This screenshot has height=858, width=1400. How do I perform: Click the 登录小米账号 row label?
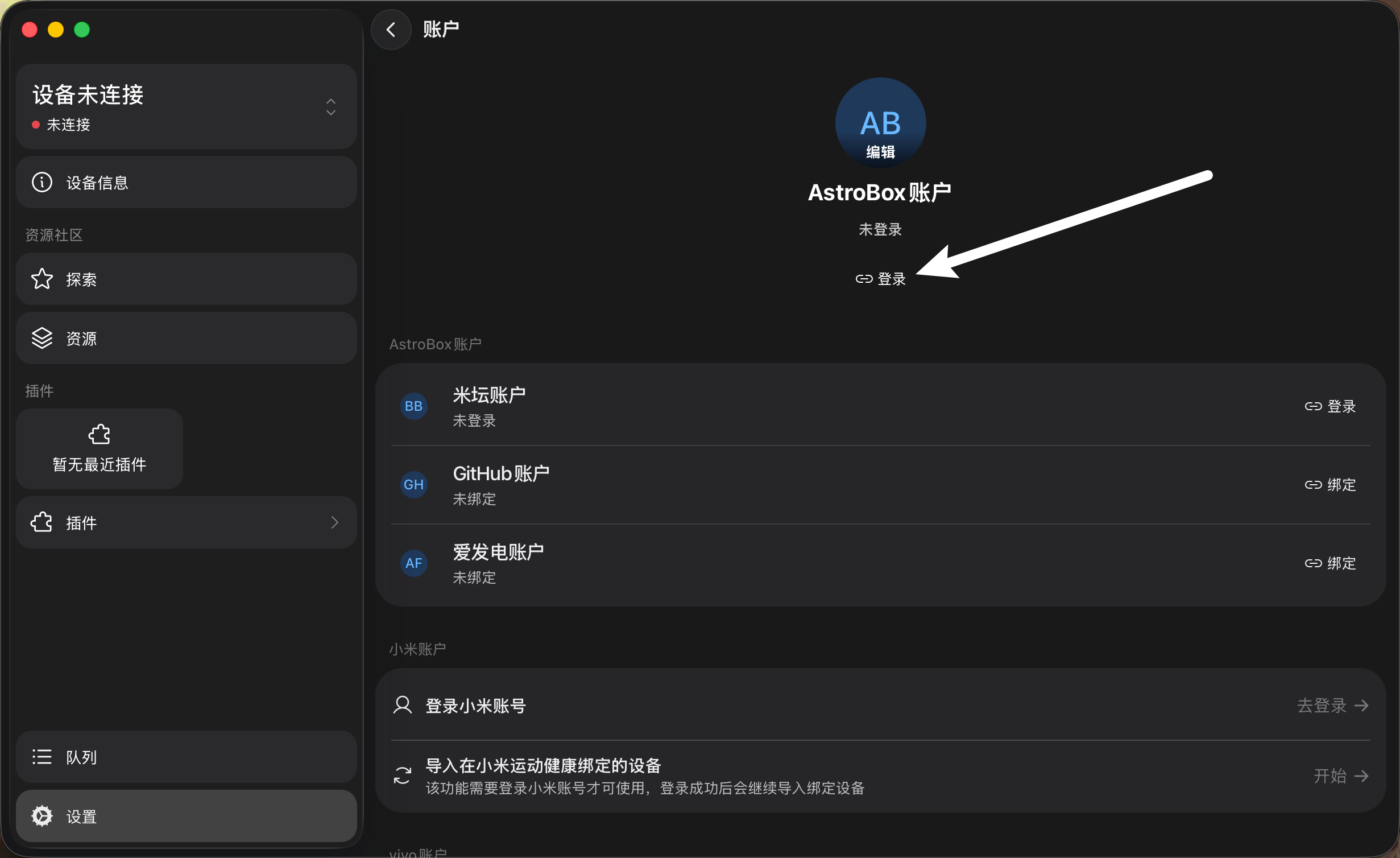[x=476, y=706]
